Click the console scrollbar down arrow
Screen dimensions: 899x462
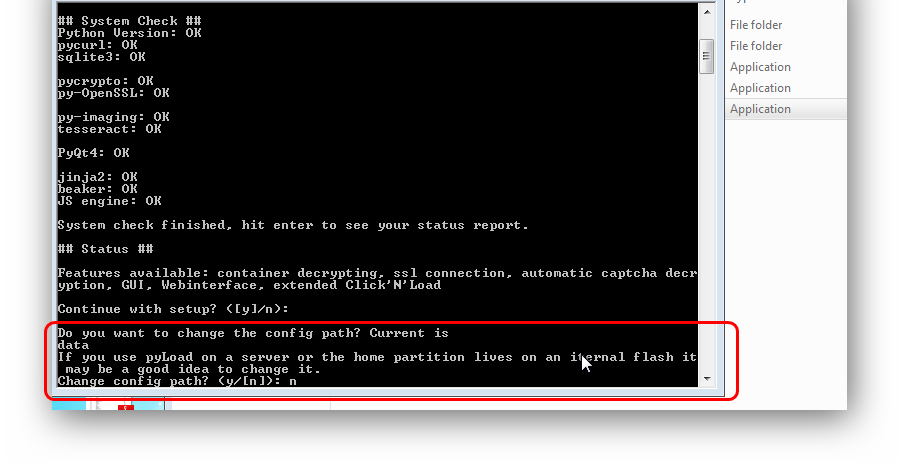tap(706, 379)
